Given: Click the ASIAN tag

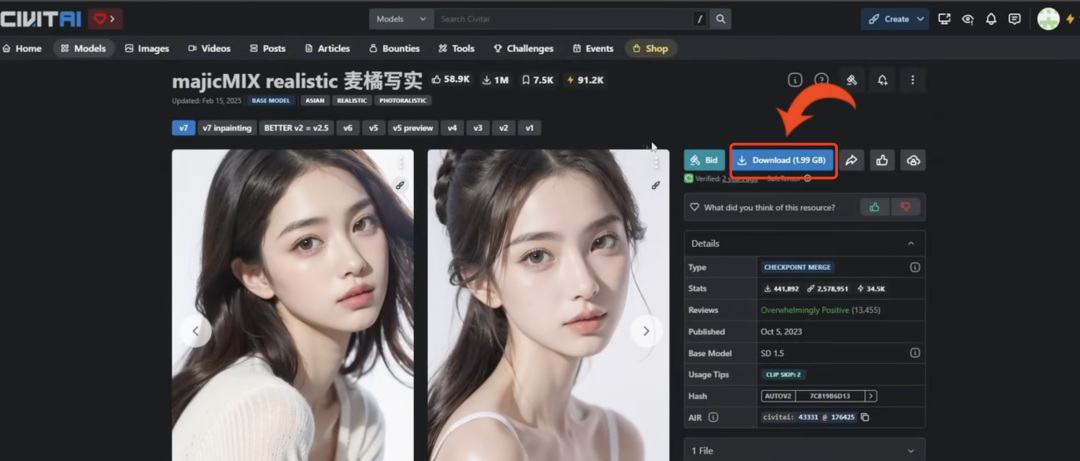Looking at the screenshot, I should [315, 101].
